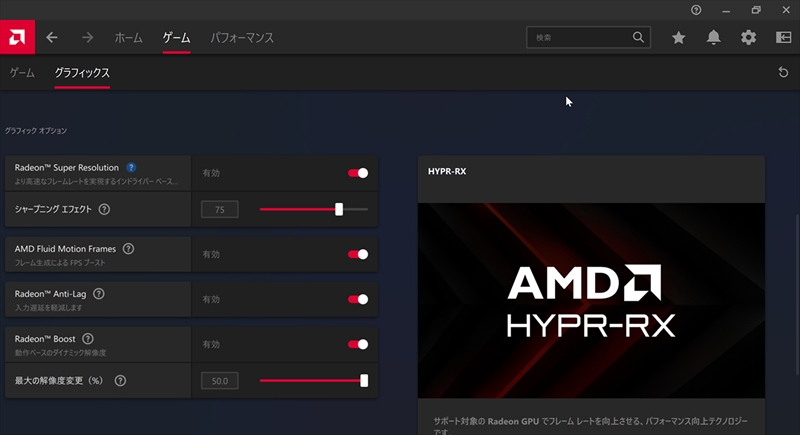Click the Radeon Anti-Lag label

pyautogui.click(x=51, y=293)
